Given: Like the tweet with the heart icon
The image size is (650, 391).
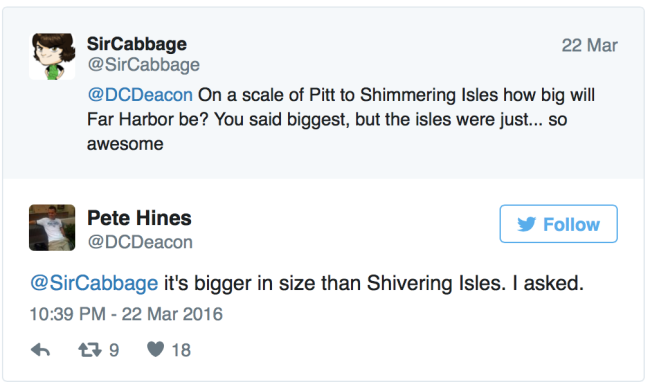Looking at the screenshot, I should pos(155,349).
